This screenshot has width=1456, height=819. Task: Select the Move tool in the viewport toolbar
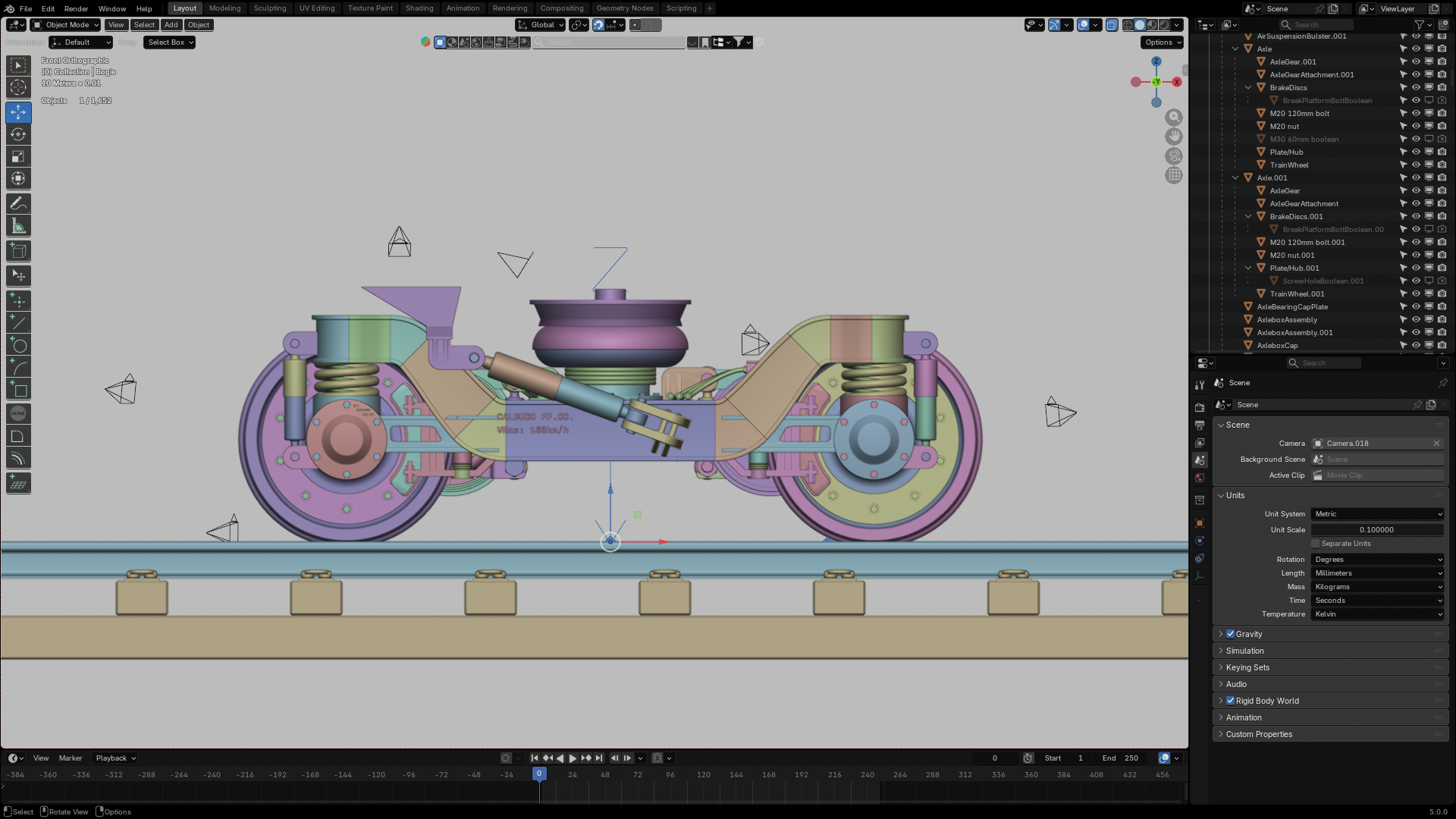(18, 112)
